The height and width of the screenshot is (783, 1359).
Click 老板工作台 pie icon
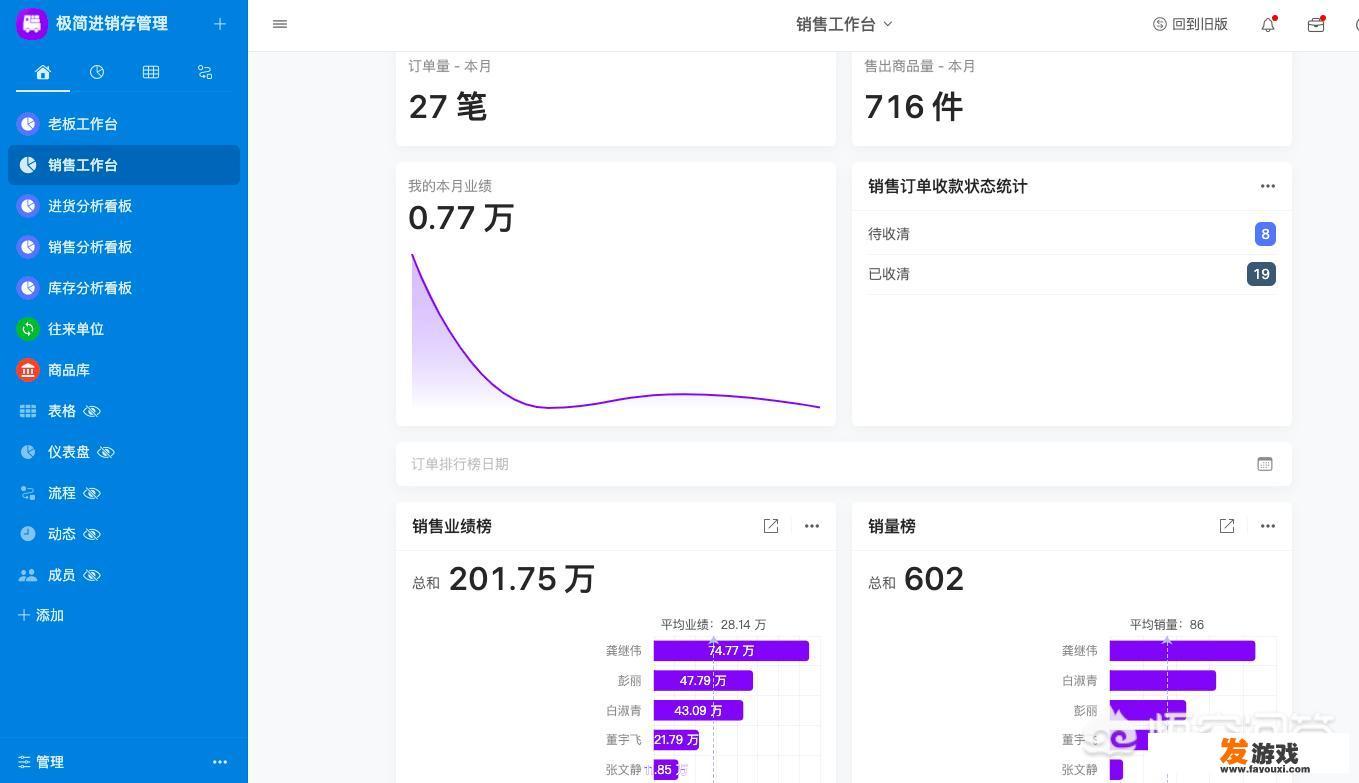point(28,124)
